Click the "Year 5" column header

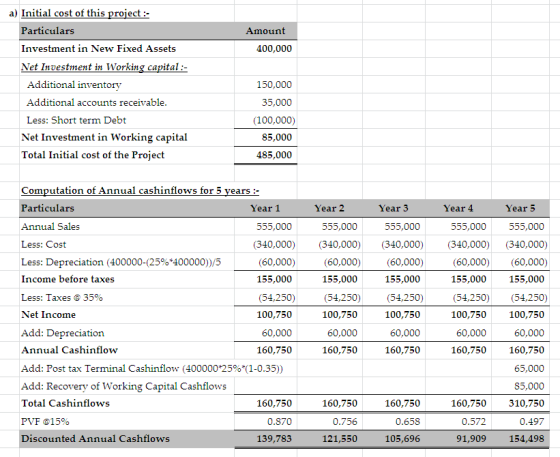point(520,209)
